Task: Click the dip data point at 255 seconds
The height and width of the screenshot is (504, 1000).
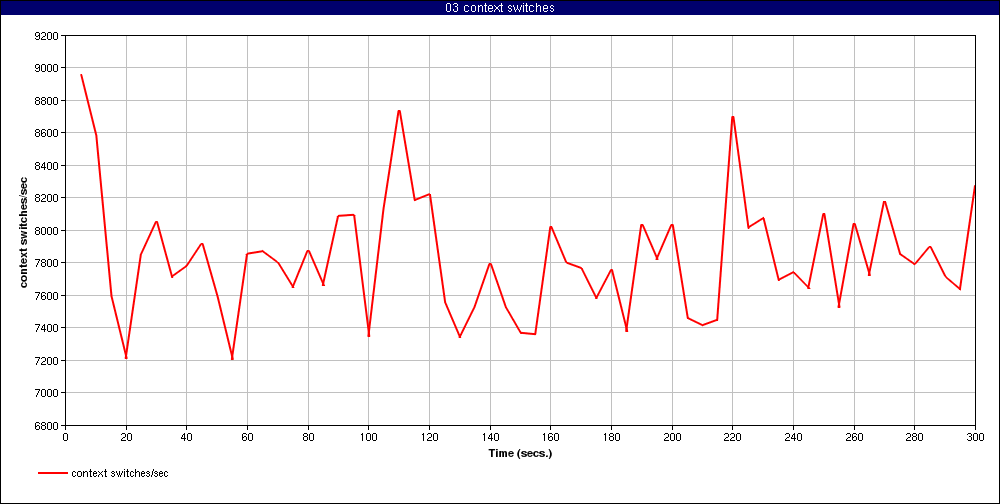Action: 839,307
